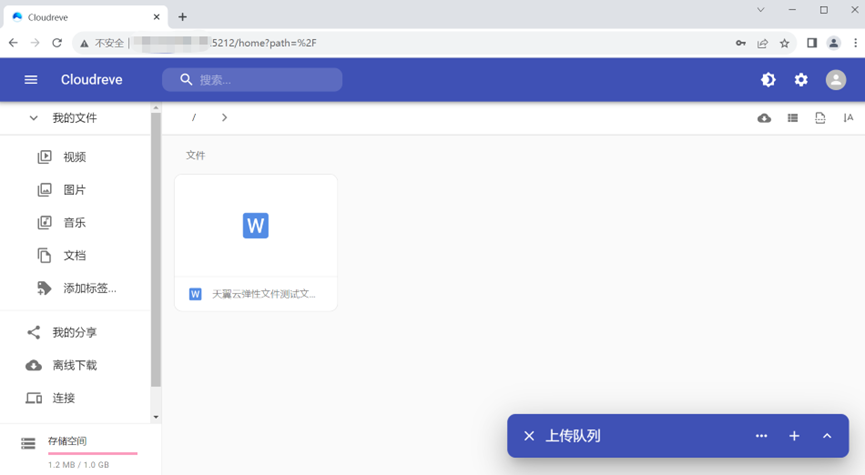The width and height of the screenshot is (865, 475).
Task: Open the hamburger navigation menu
Action: tap(31, 80)
